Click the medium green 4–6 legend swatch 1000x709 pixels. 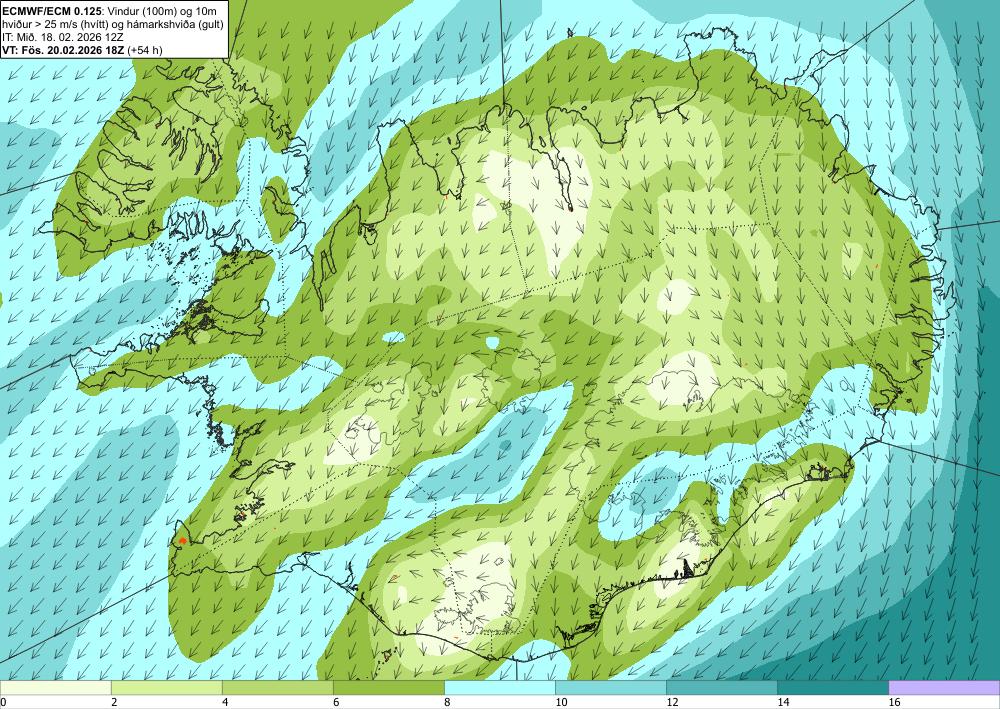[x=277, y=688]
